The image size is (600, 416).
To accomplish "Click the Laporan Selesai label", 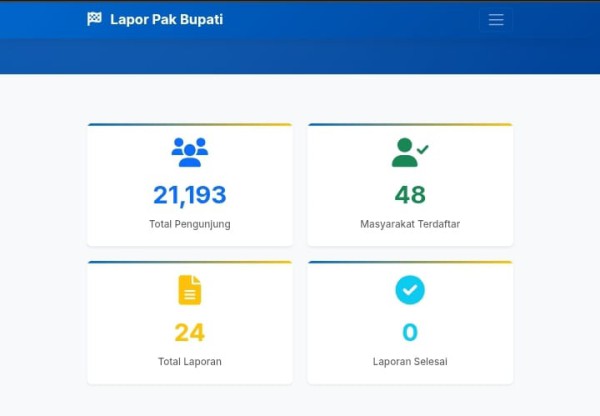I will 410,361.
